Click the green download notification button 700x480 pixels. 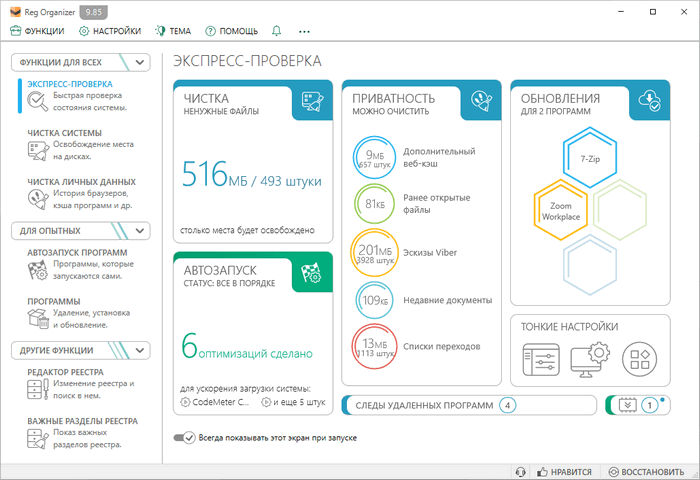click(x=627, y=405)
